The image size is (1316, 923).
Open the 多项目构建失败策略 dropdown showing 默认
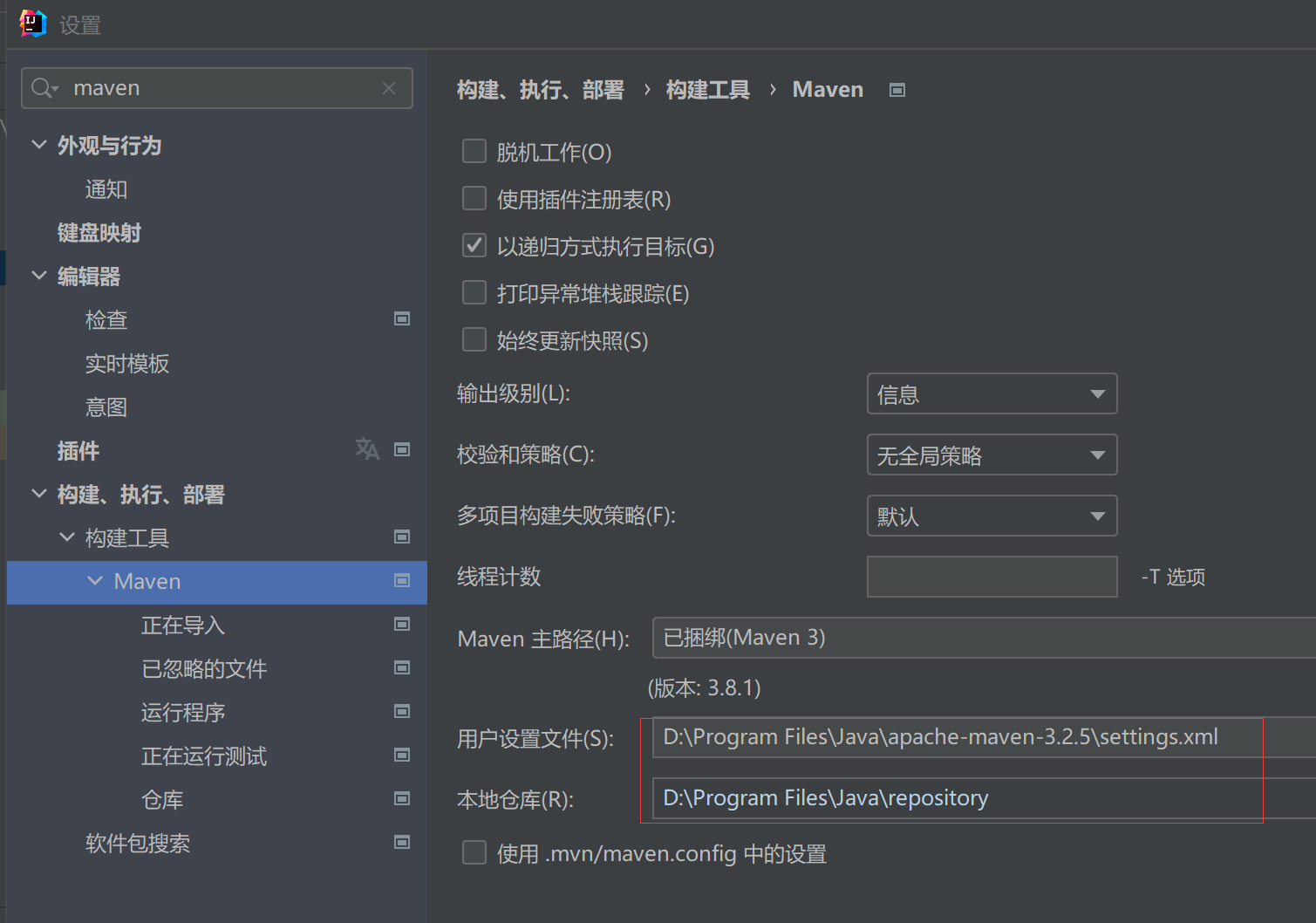click(992, 516)
